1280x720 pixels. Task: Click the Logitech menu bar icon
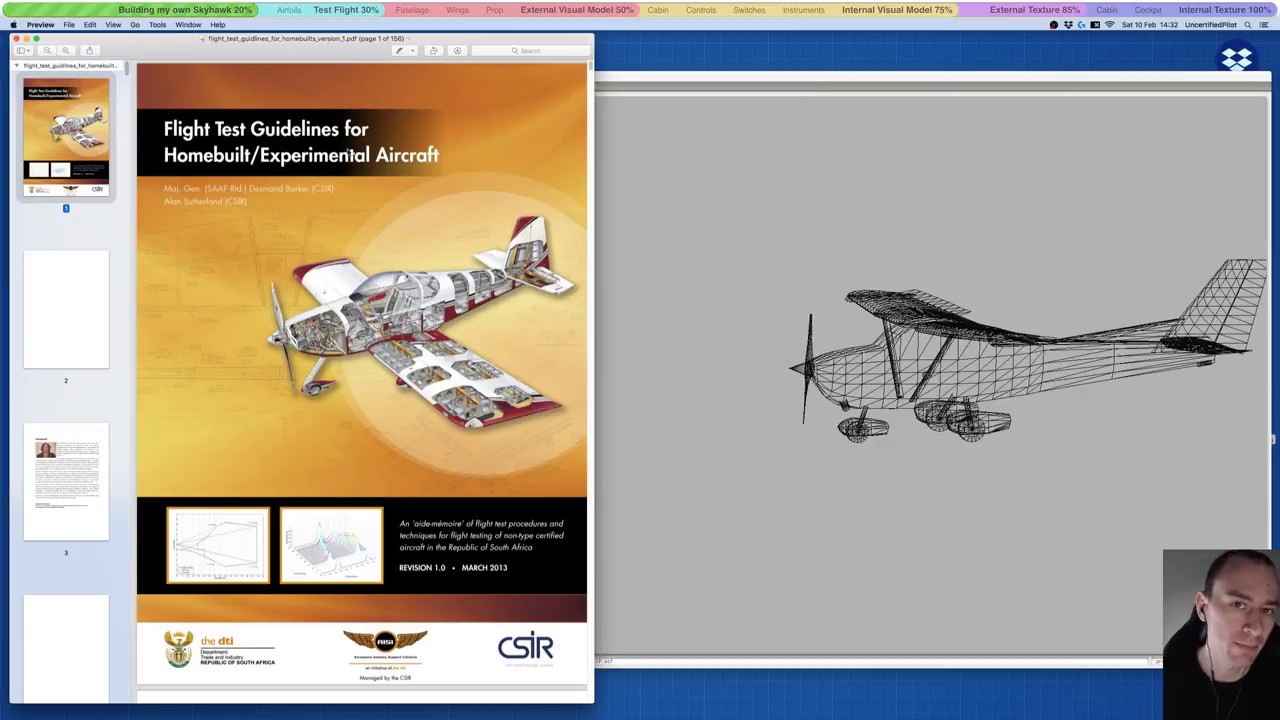(x=1081, y=24)
